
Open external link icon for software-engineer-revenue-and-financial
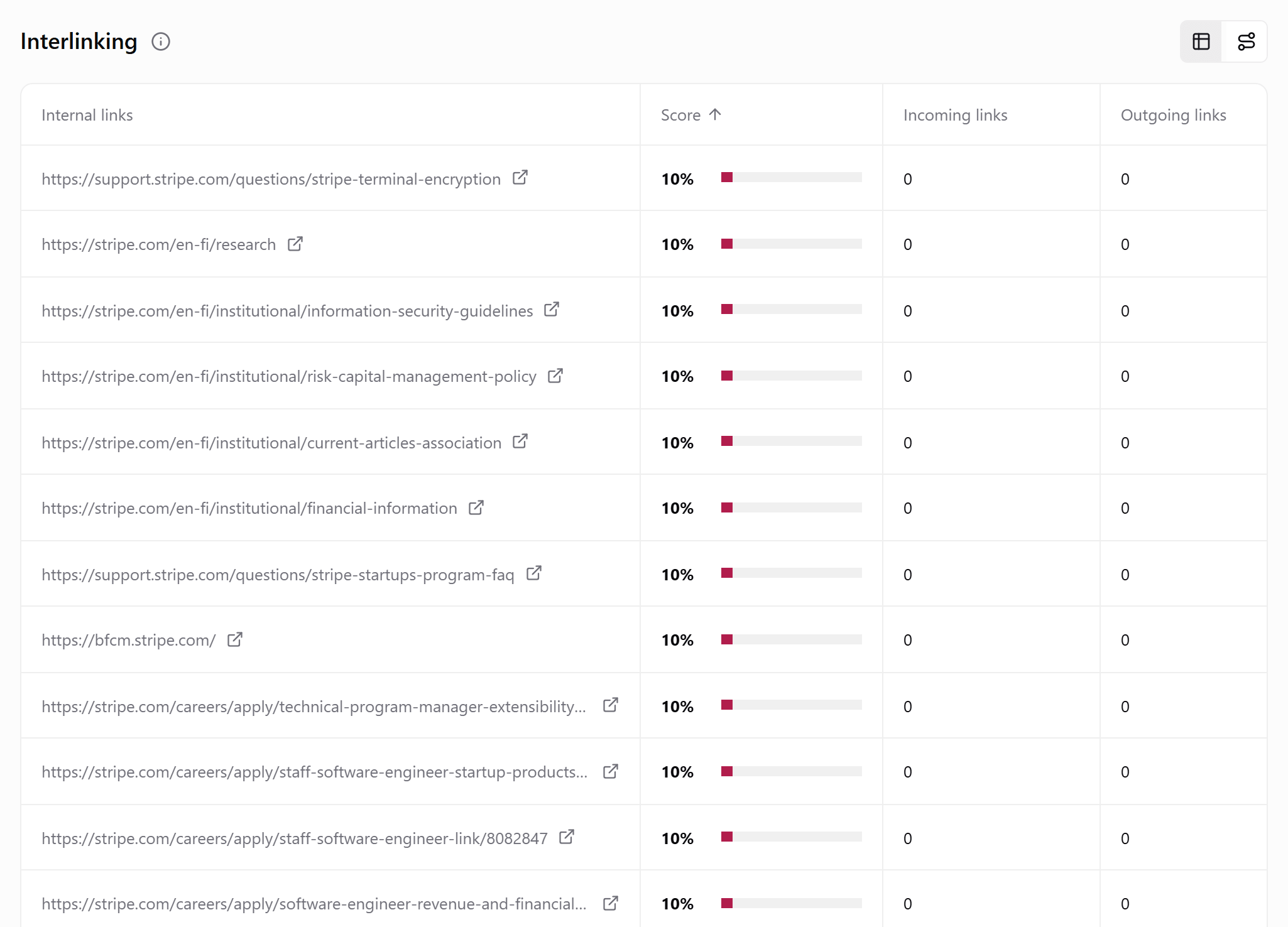pyautogui.click(x=611, y=903)
